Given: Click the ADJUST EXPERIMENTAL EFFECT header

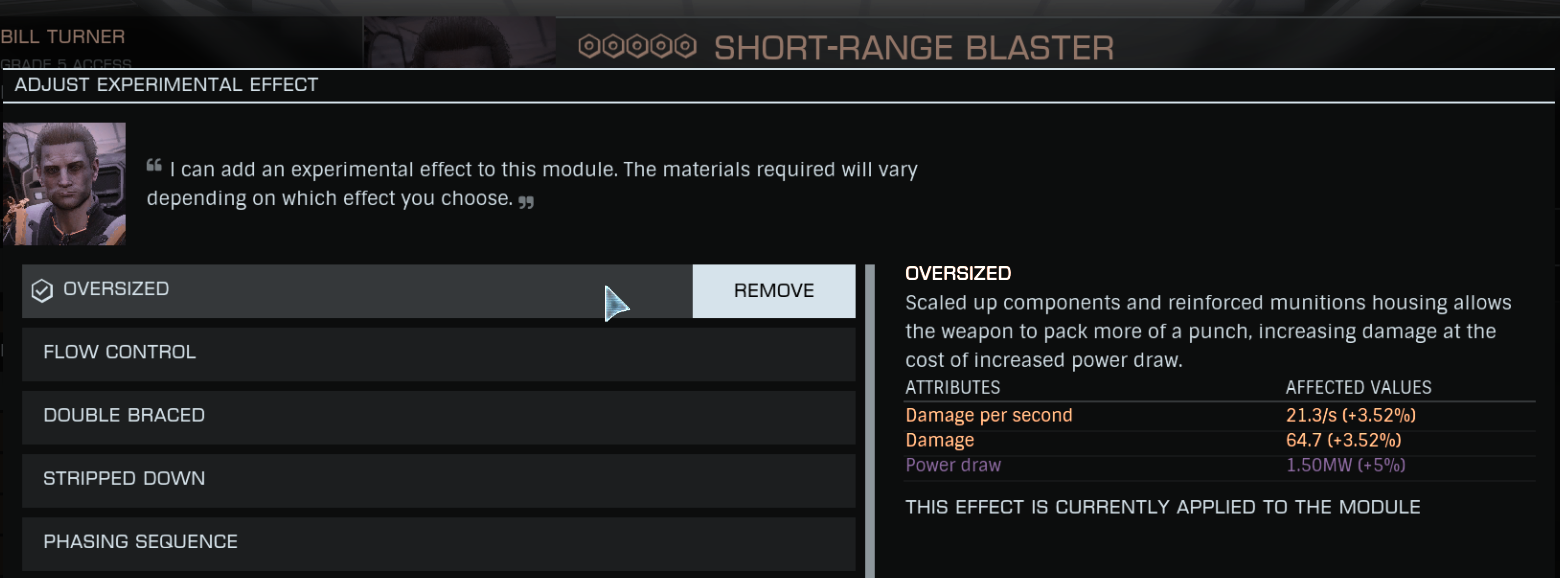Looking at the screenshot, I should 167,85.
